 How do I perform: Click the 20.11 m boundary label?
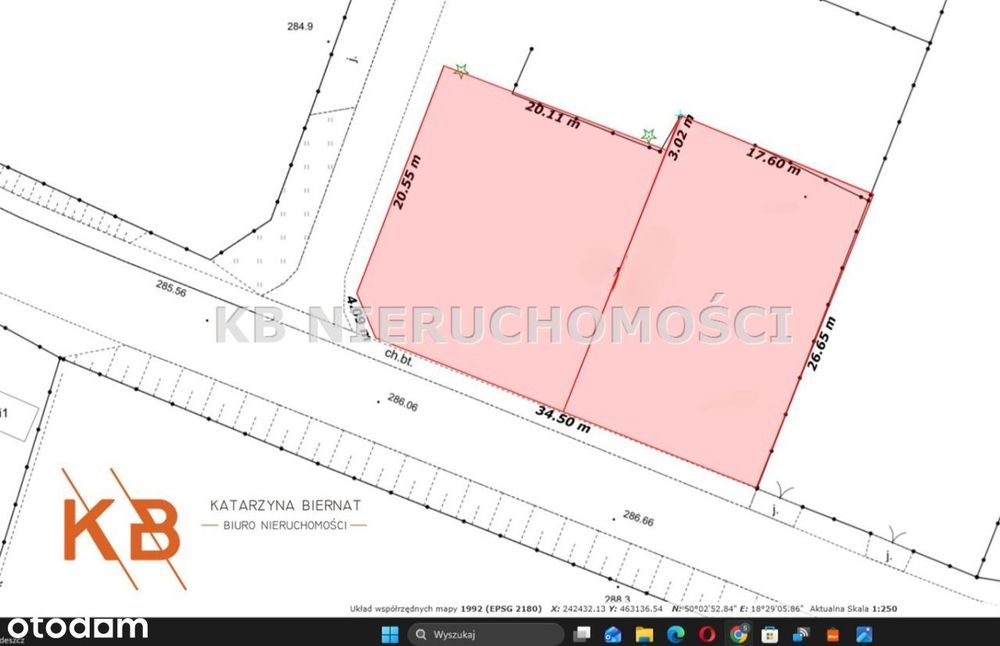tap(552, 114)
